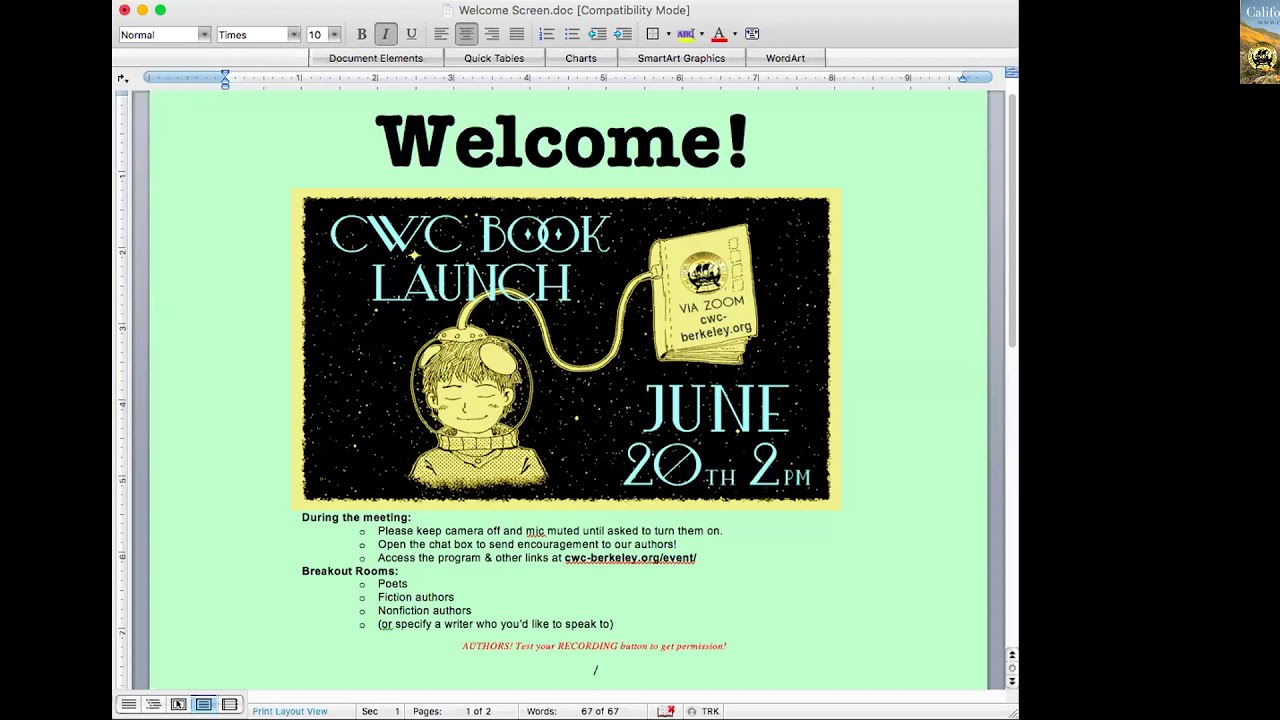Open highlight color dropdown arrow
This screenshot has height=720, width=1280.
click(701, 34)
